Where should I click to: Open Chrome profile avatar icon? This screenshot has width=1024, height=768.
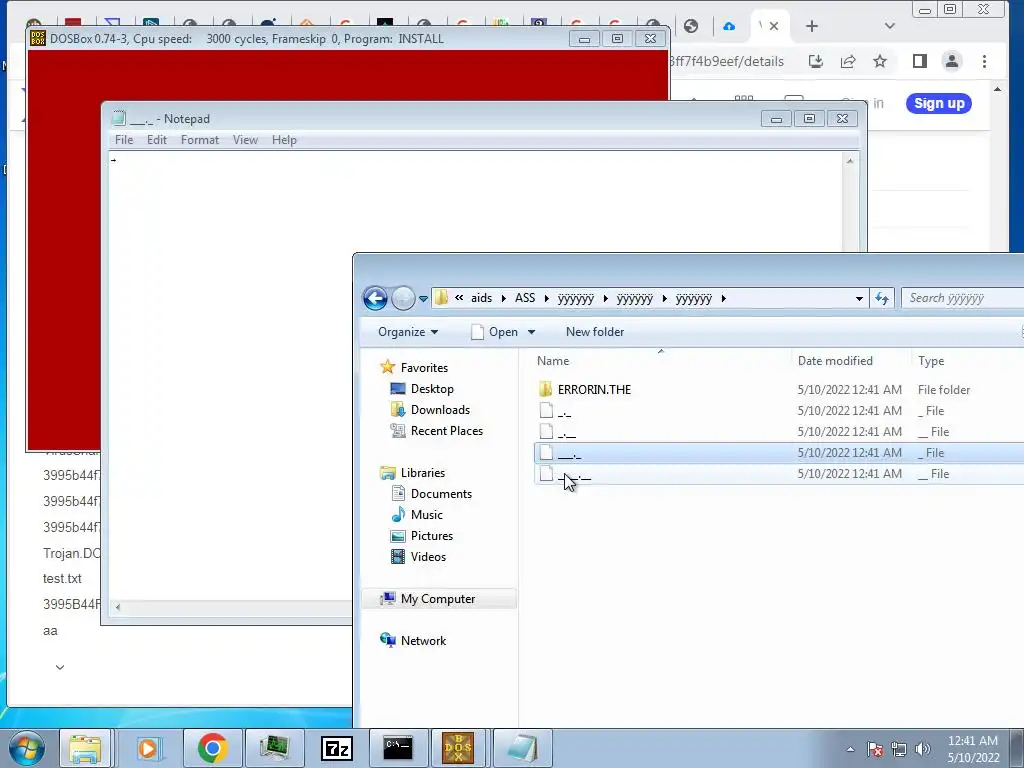click(952, 61)
